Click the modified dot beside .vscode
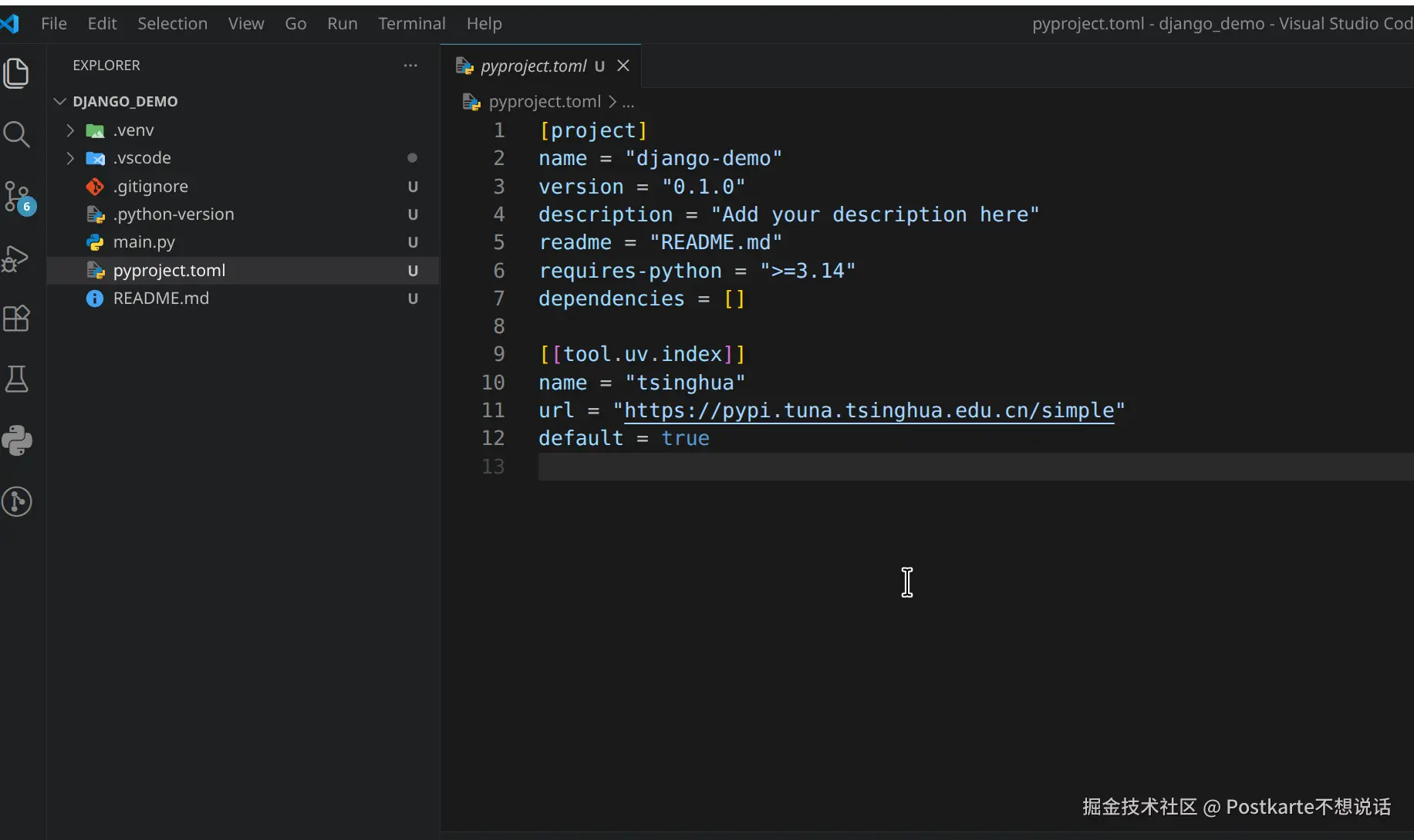Screen dimensions: 1414x840 click(413, 158)
